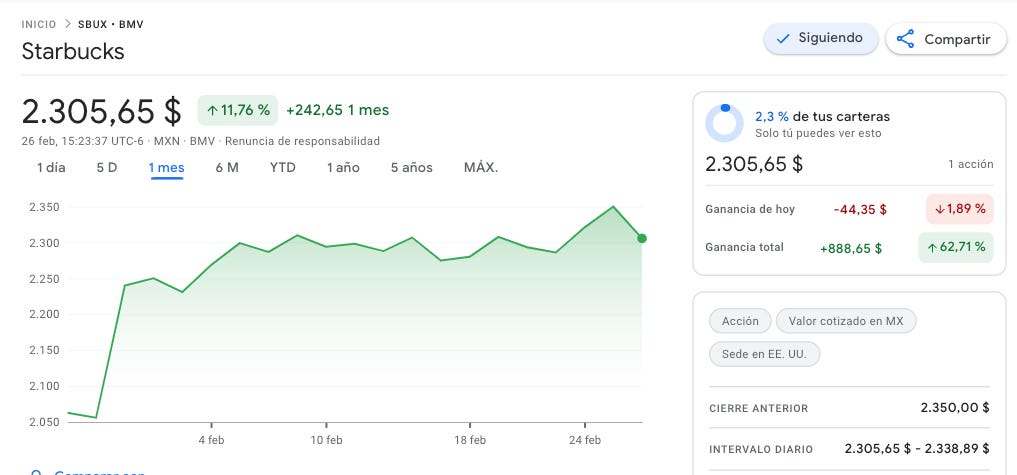Click the Ganancia de hoy label
Viewport: 1017px width, 475px height.
(750, 209)
